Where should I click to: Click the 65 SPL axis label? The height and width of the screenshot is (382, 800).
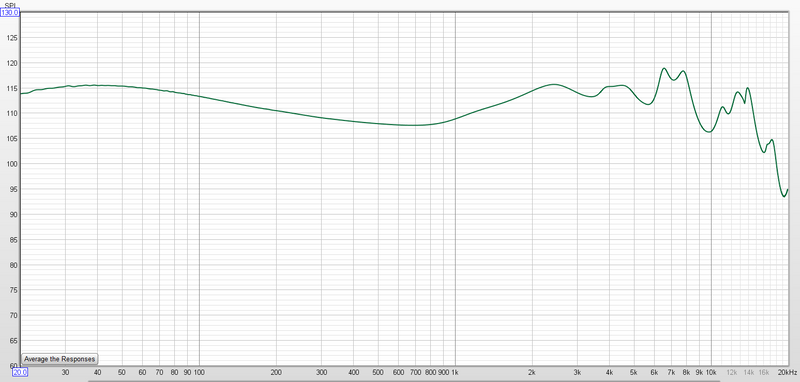(x=13, y=340)
